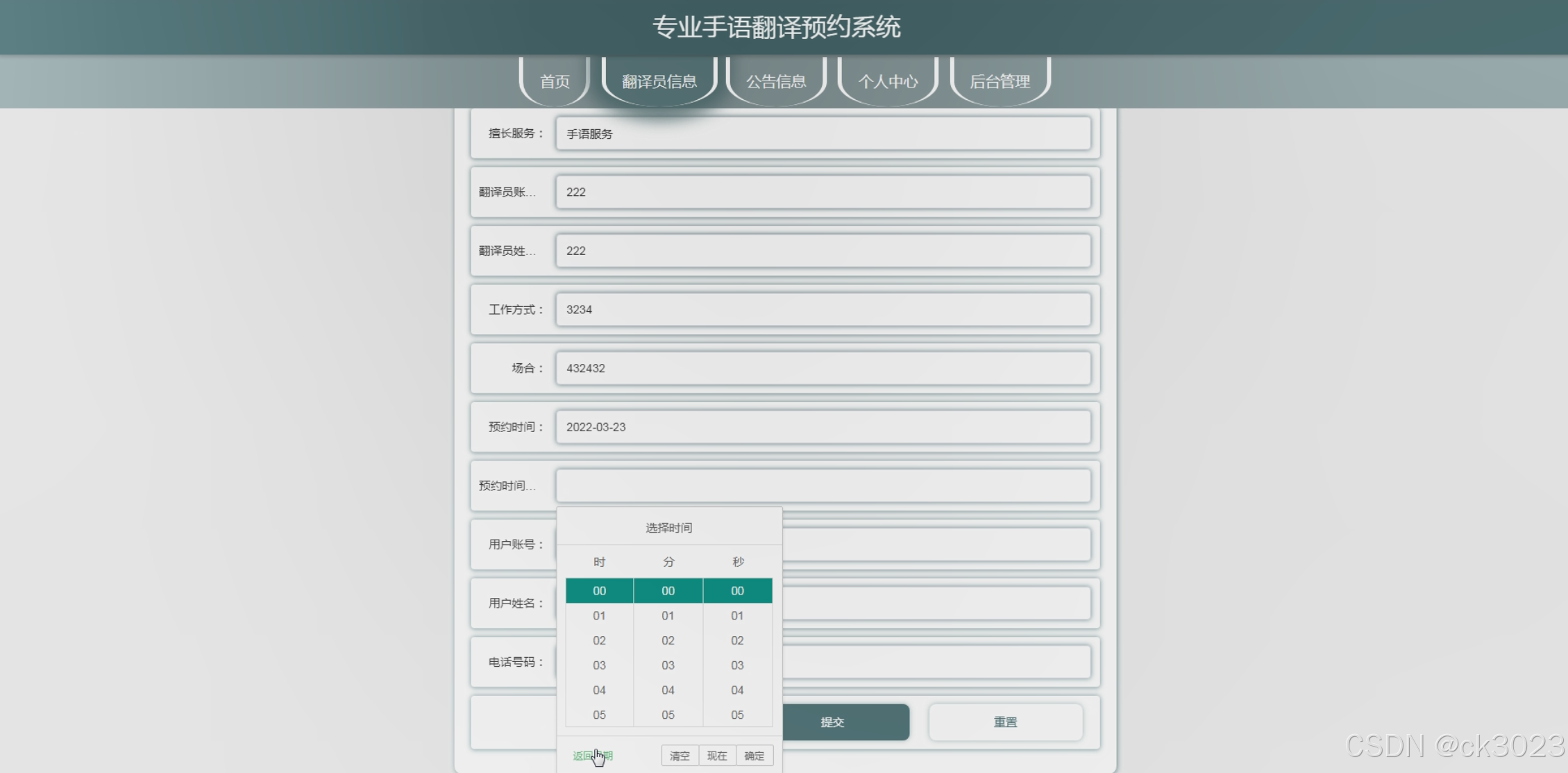Viewport: 1568px width, 773px height.
Task: Reset the form with 重置
Action: coord(1005,722)
